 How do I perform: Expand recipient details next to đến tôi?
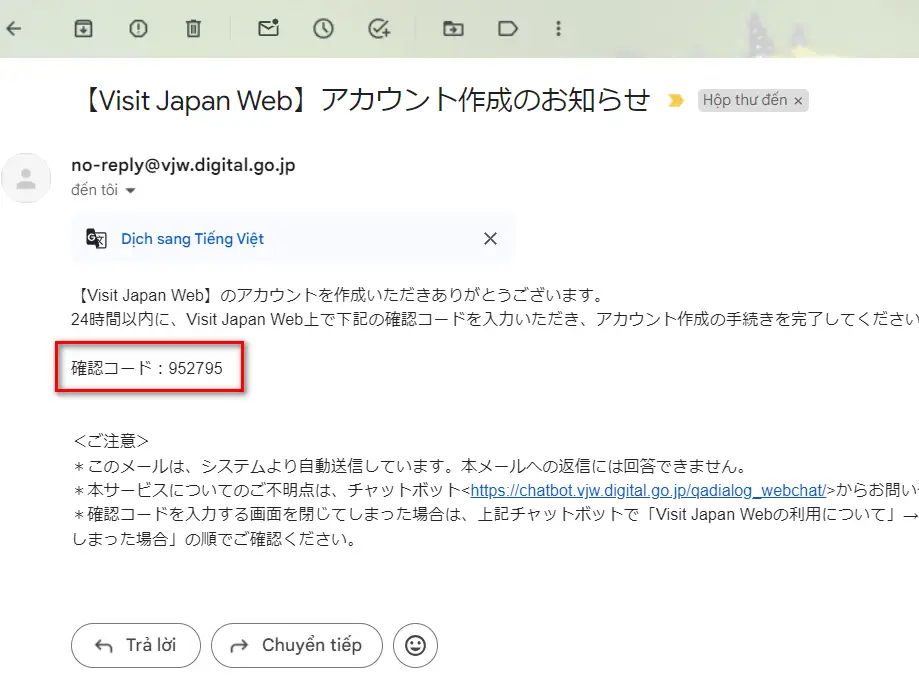pos(130,190)
